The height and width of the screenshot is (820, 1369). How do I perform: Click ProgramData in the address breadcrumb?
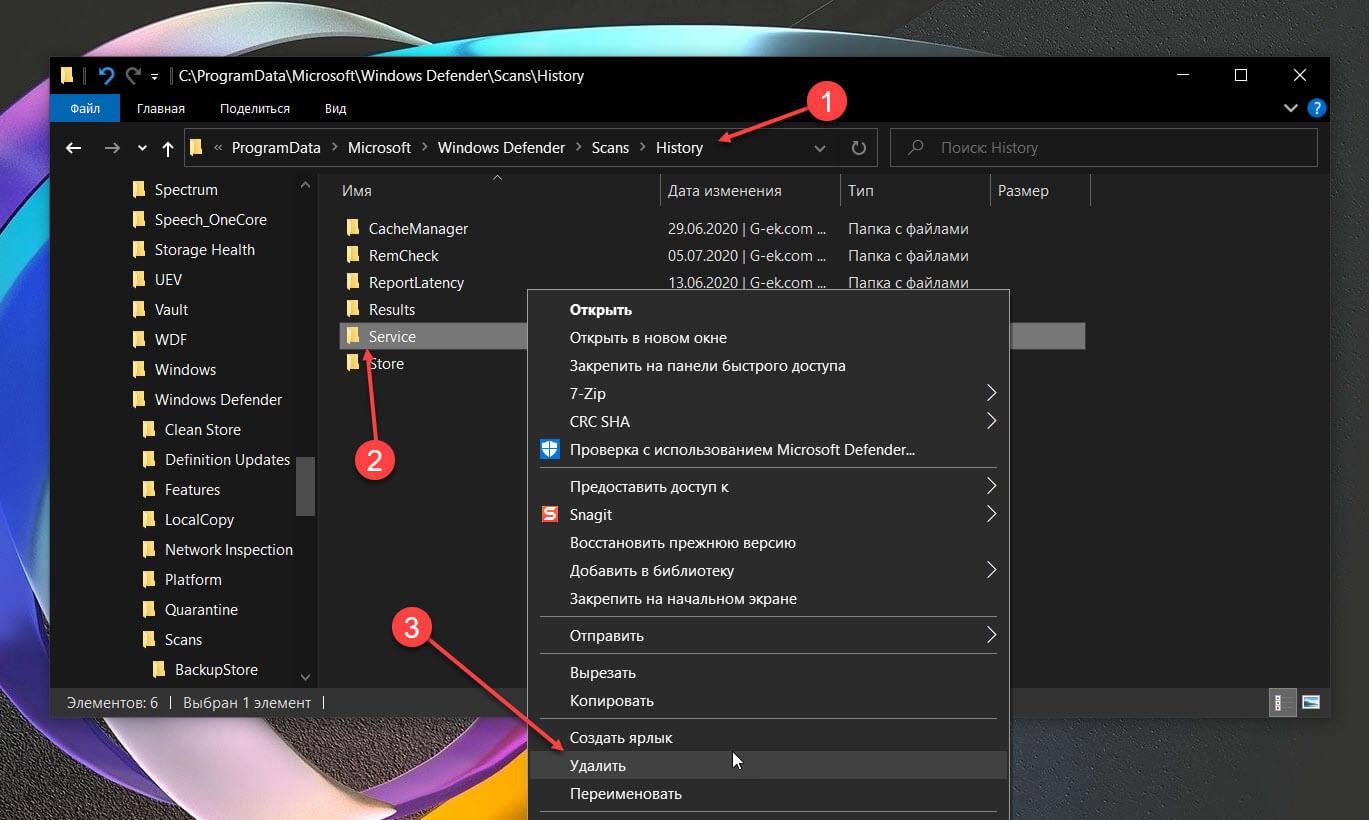click(x=276, y=147)
